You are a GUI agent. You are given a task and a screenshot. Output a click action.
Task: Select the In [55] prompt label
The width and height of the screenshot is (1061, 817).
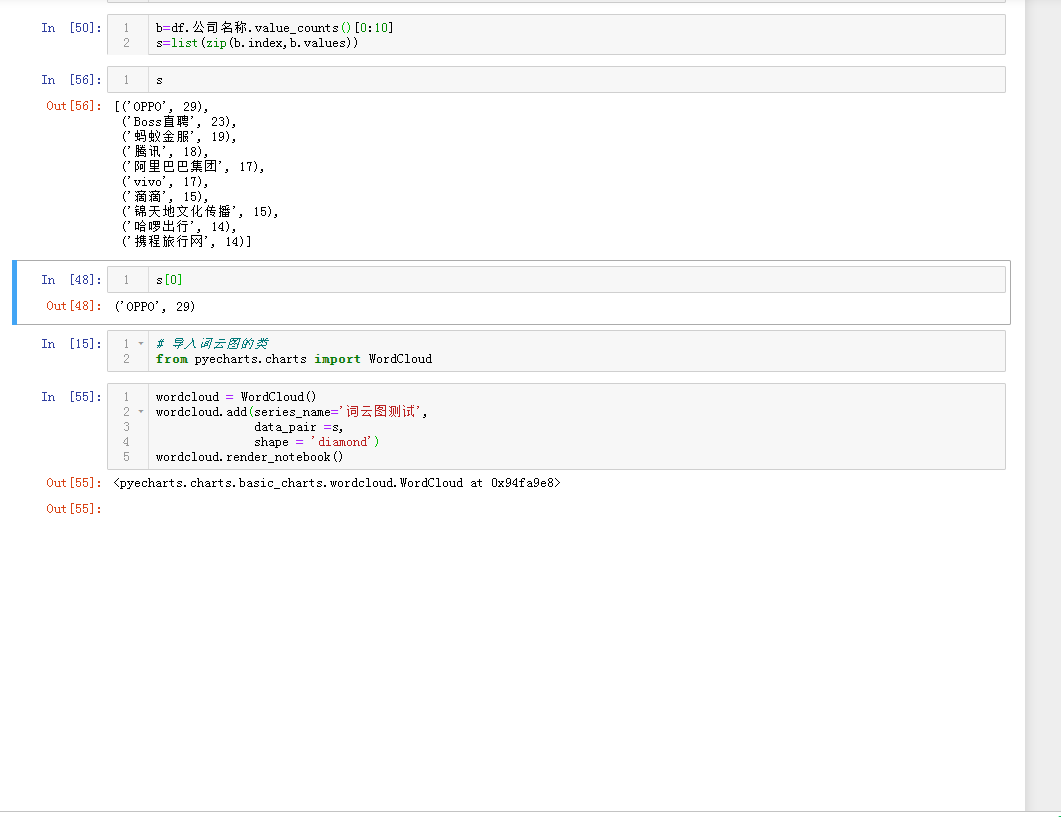pos(71,397)
